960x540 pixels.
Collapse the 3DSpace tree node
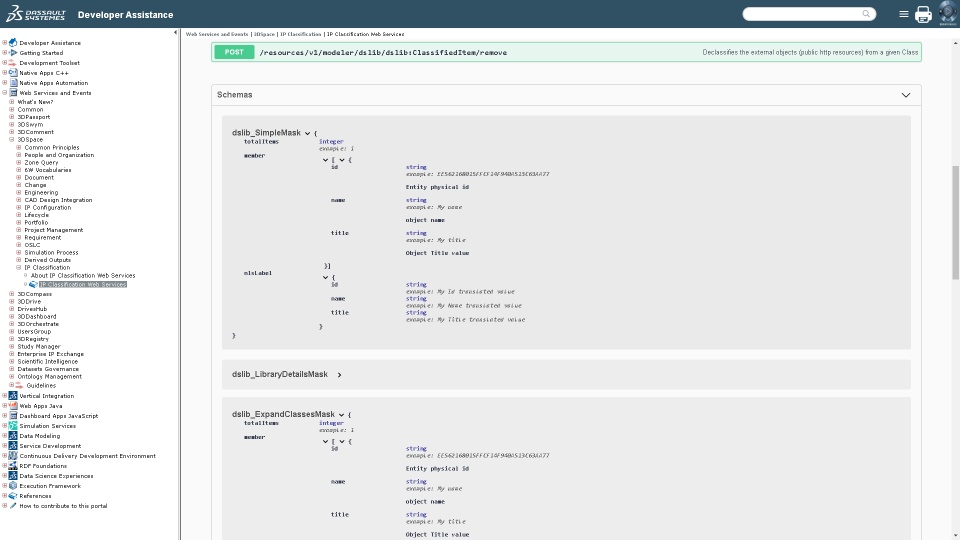[x=12, y=140]
